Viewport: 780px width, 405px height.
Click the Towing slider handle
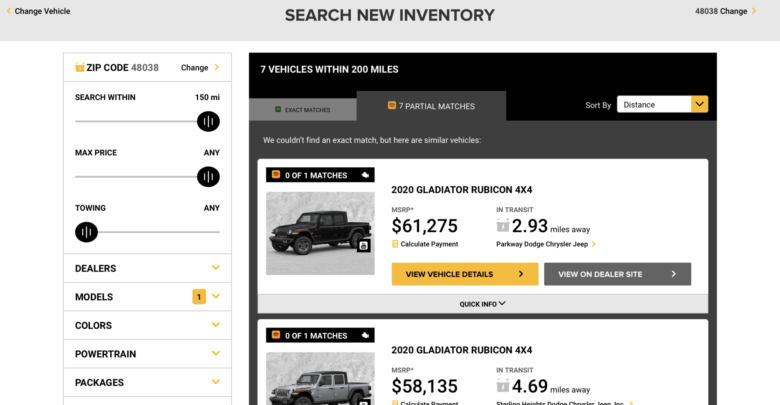click(x=87, y=231)
